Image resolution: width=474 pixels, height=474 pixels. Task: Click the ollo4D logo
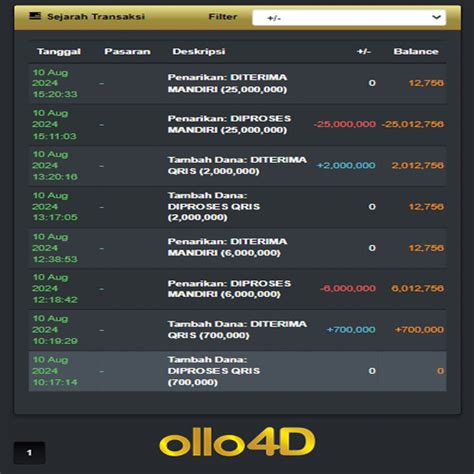click(237, 442)
